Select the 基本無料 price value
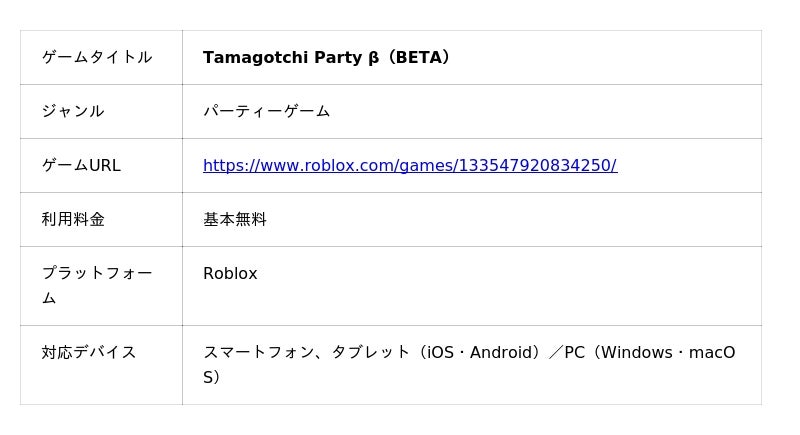The width and height of the screenshot is (800, 435). click(x=235, y=220)
